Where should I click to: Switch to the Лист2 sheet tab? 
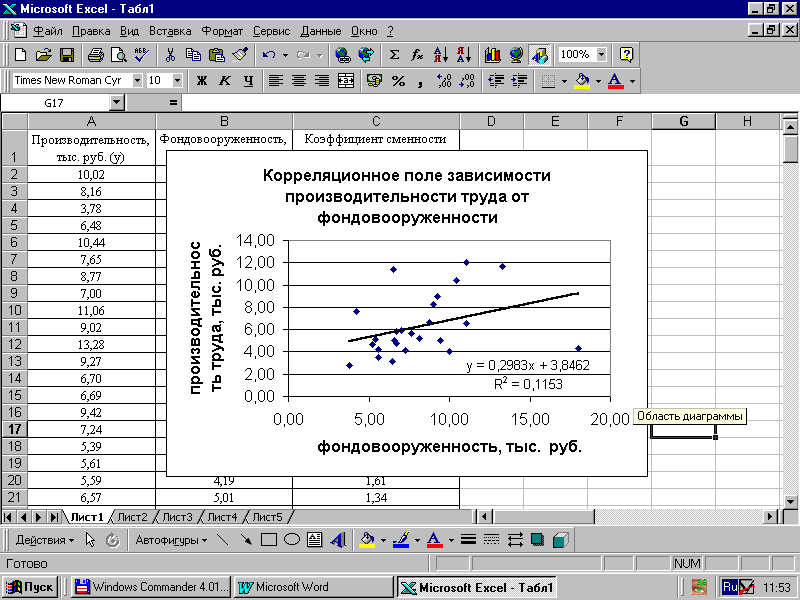[132, 517]
